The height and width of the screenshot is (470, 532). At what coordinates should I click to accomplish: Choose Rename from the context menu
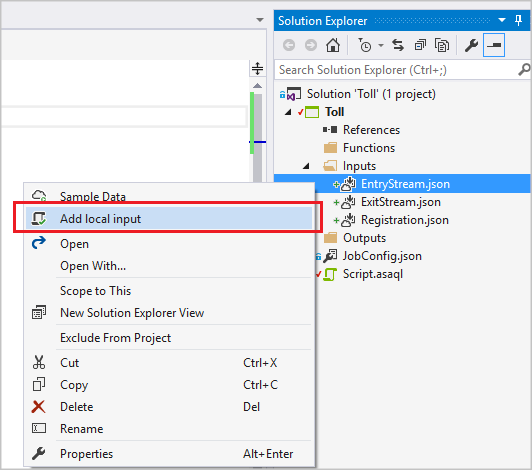[x=169, y=429]
